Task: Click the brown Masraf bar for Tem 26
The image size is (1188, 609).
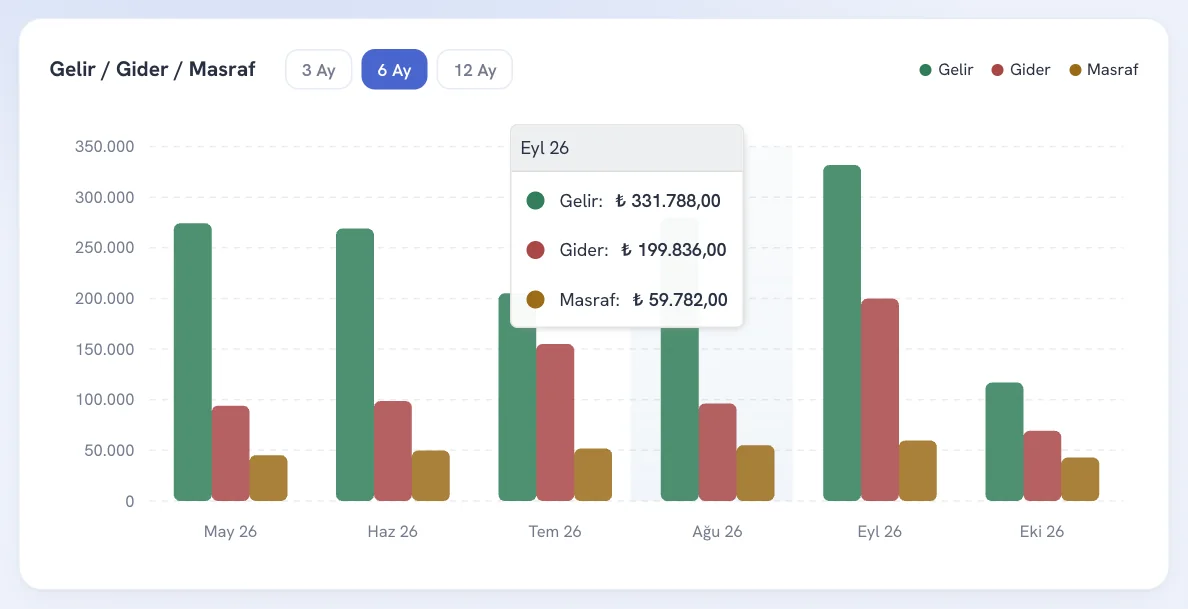Action: [592, 475]
